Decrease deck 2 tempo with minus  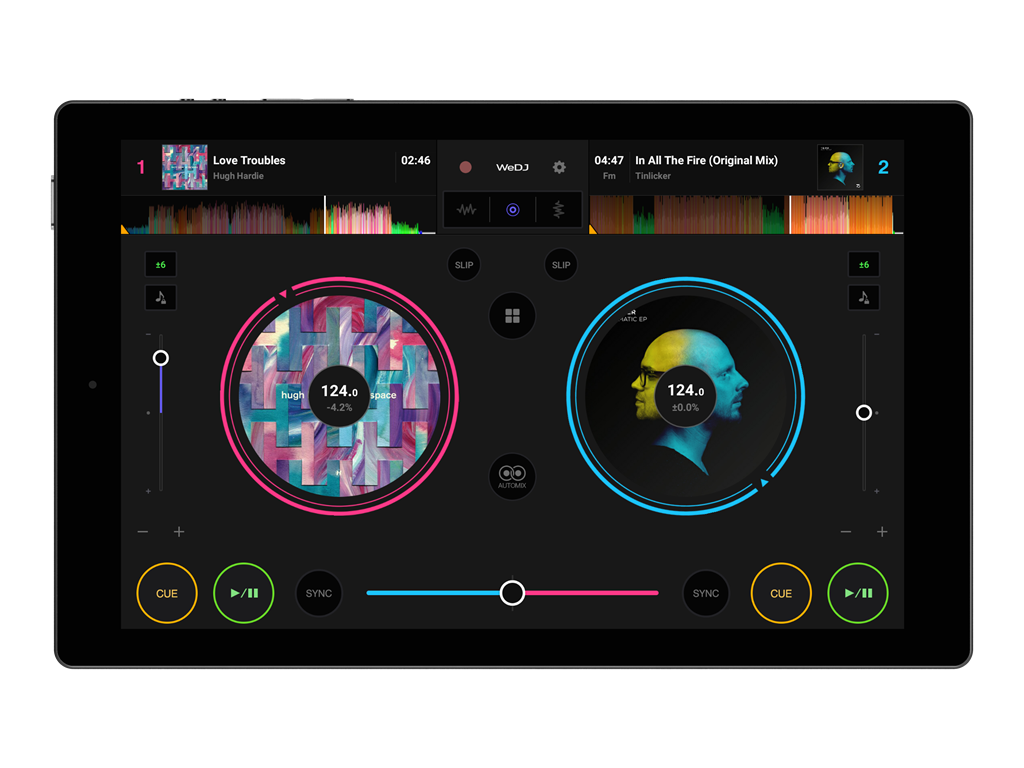(x=846, y=532)
